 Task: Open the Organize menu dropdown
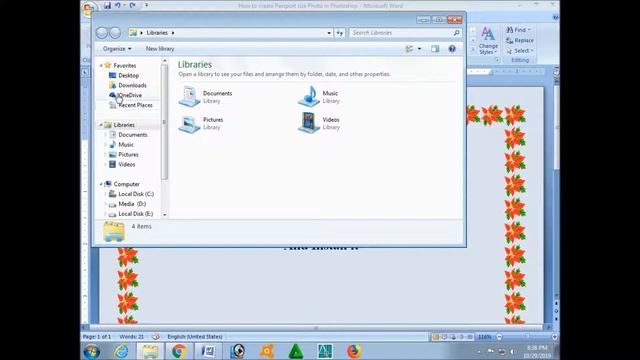(117, 49)
